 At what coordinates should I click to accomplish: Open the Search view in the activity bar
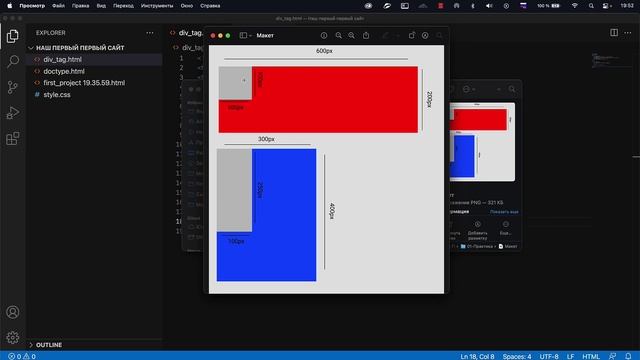click(x=13, y=61)
